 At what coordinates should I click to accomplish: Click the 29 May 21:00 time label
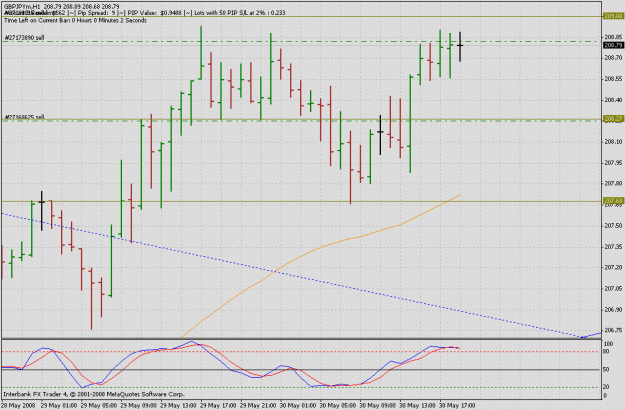point(258,406)
